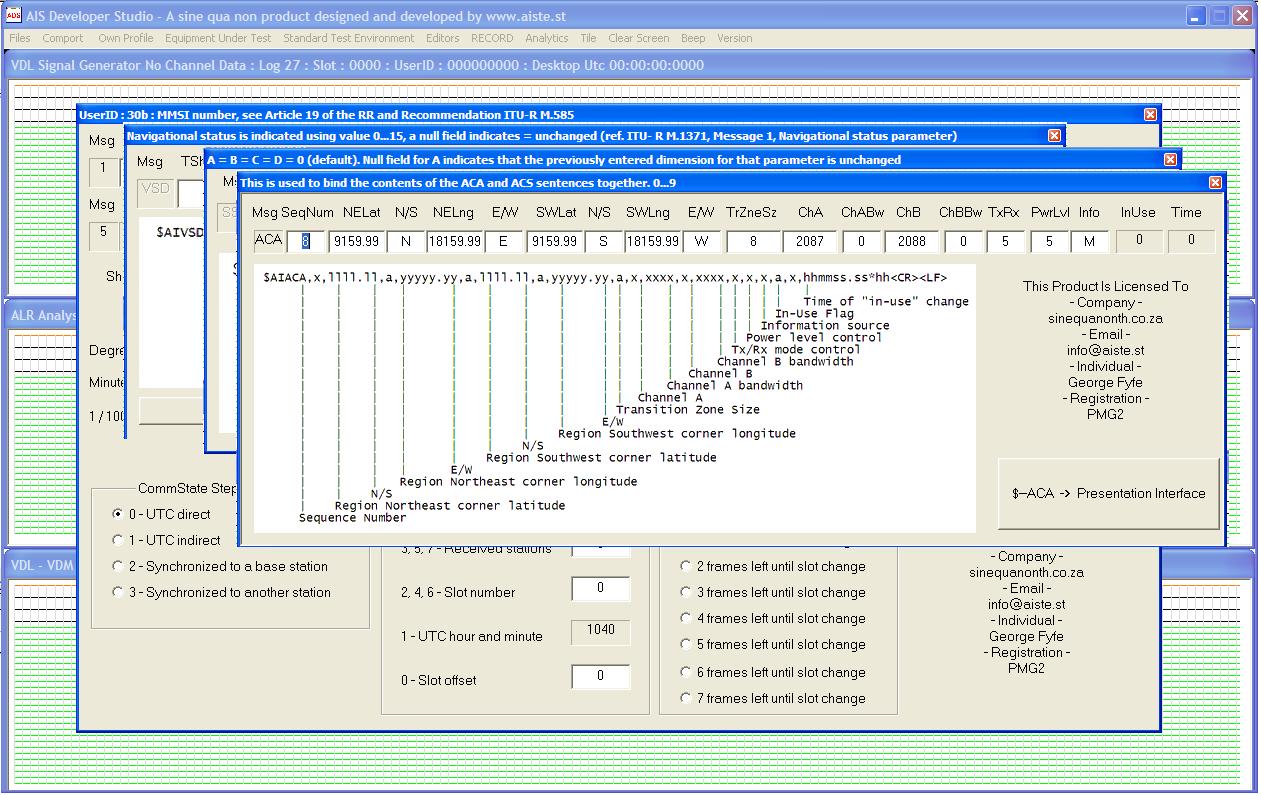Screen dimensions: 1261x795
Task: Open the Standard Test Environment menu
Action: (348, 38)
